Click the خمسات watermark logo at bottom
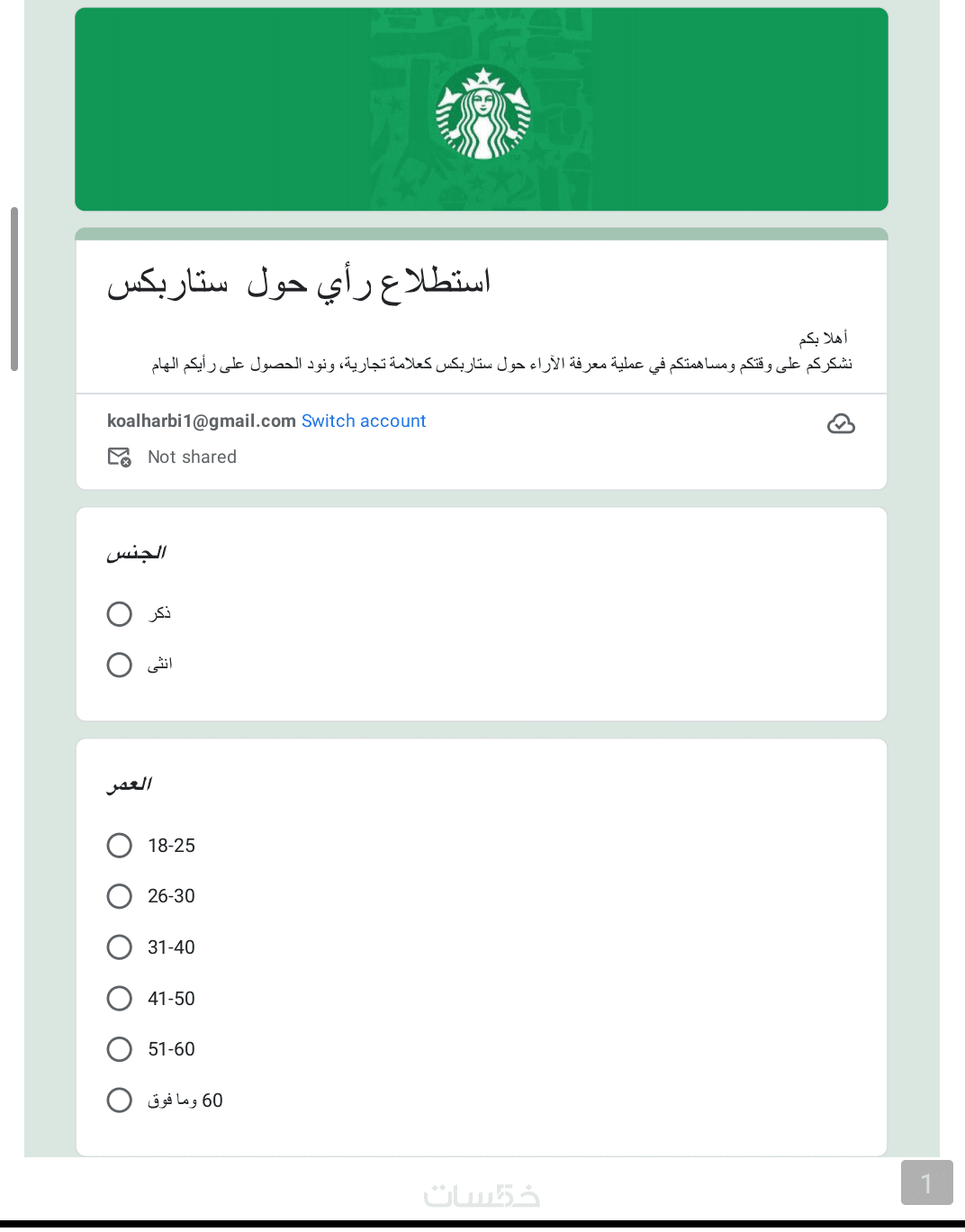The width and height of the screenshot is (965, 1232). pyautogui.click(x=482, y=1195)
